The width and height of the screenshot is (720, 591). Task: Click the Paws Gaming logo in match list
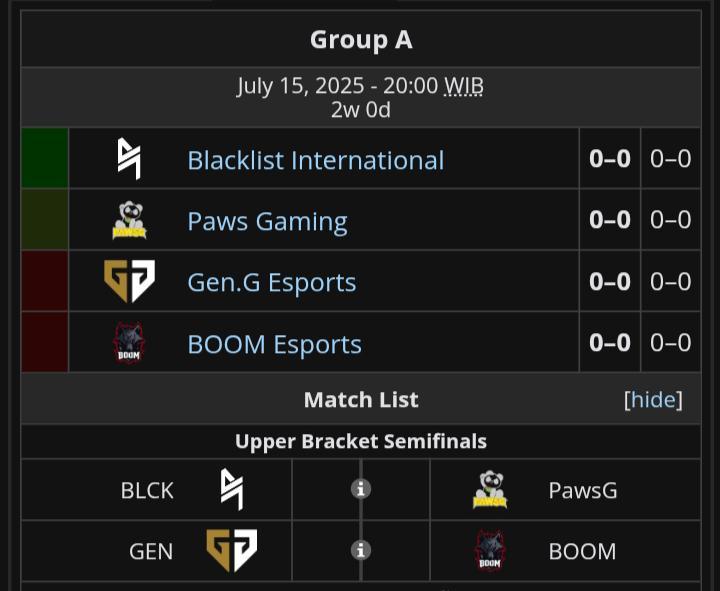click(x=490, y=490)
